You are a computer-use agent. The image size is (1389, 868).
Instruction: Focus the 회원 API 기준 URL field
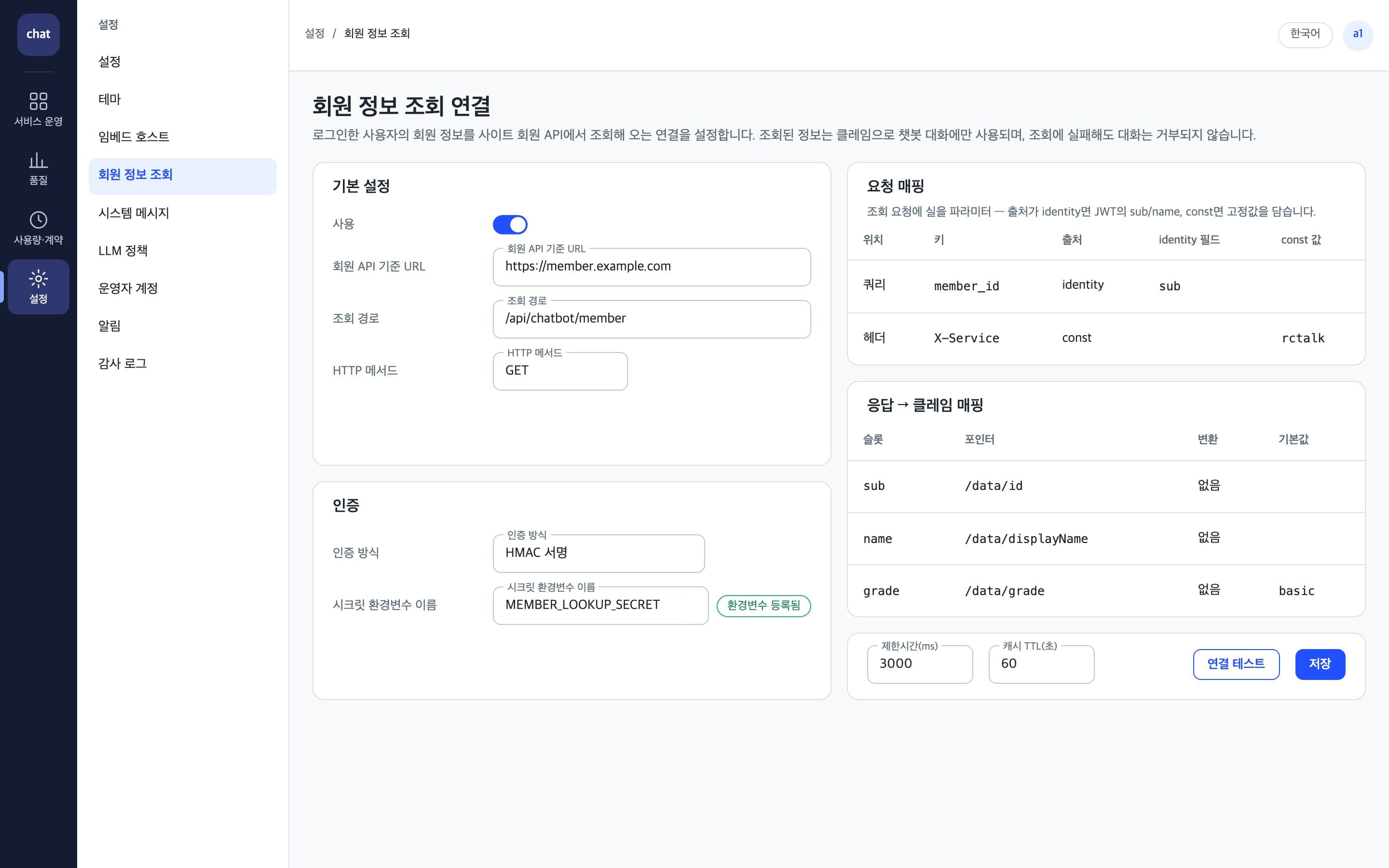coord(652,267)
